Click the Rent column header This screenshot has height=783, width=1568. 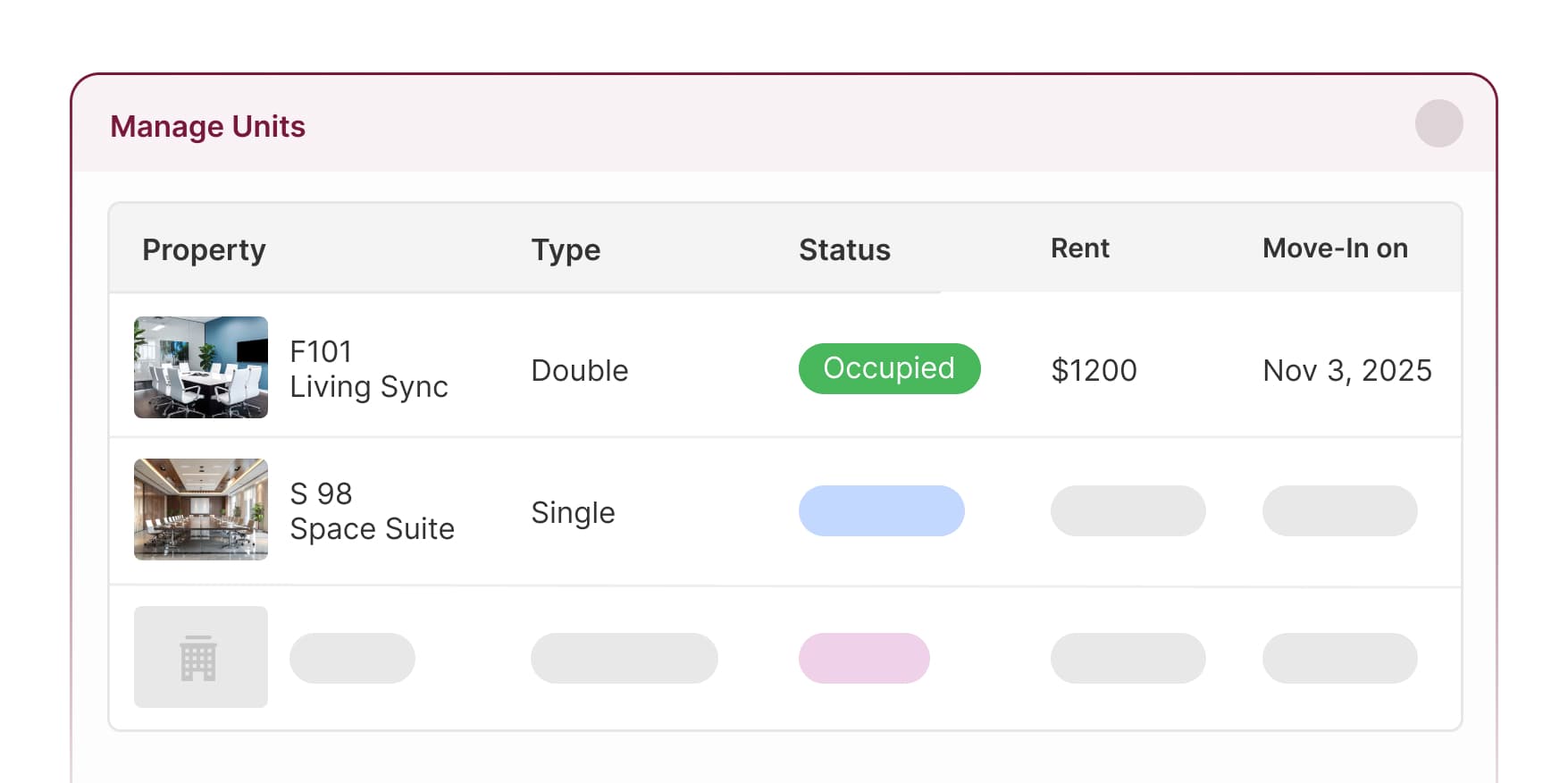(1079, 248)
